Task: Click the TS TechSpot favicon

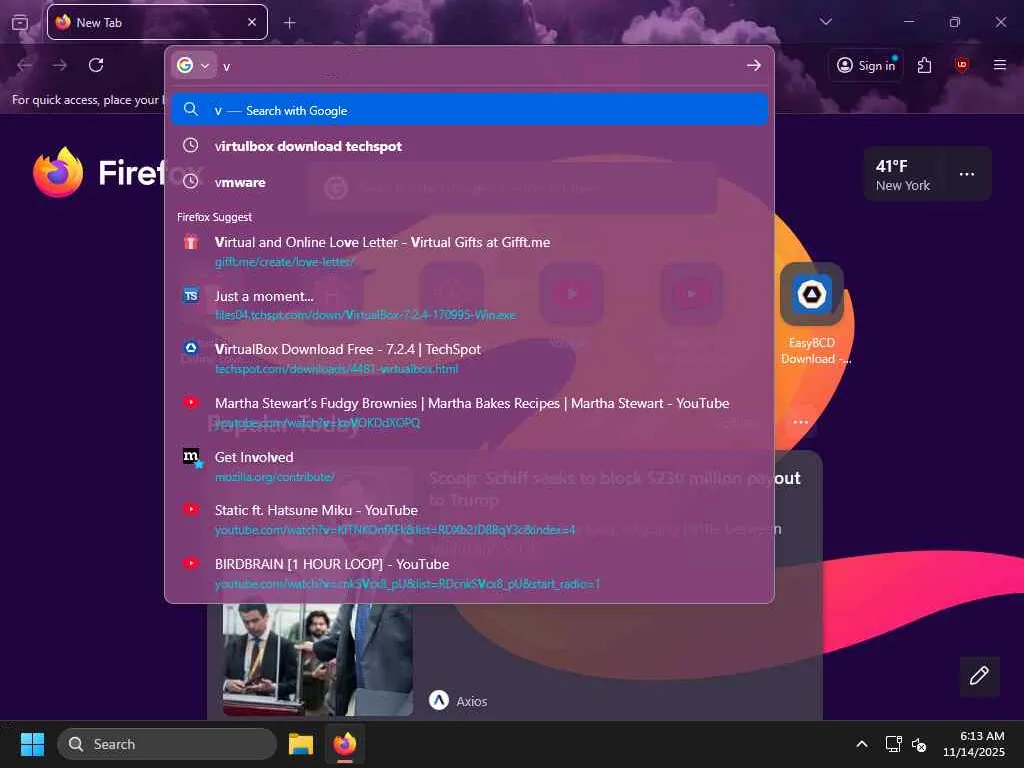Action: coord(190,295)
